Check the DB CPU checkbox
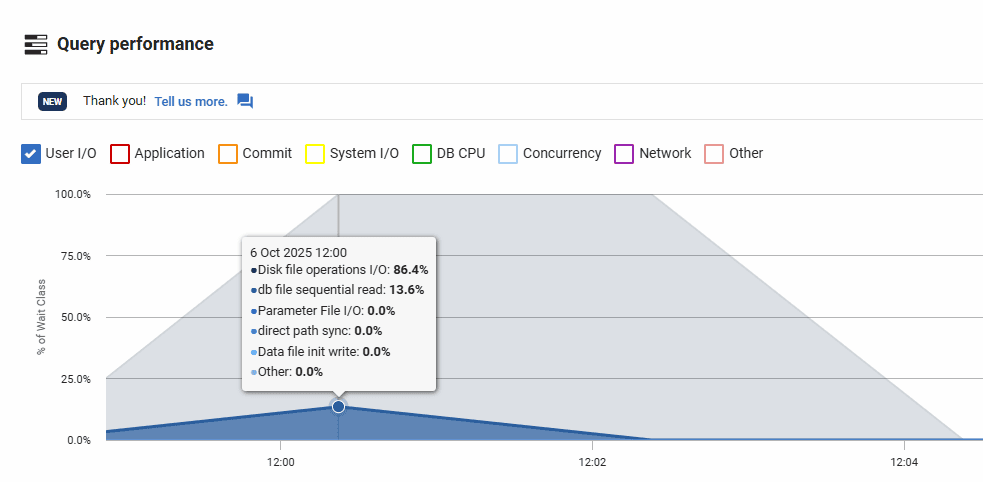The width and height of the screenshot is (983, 484). tap(421, 154)
